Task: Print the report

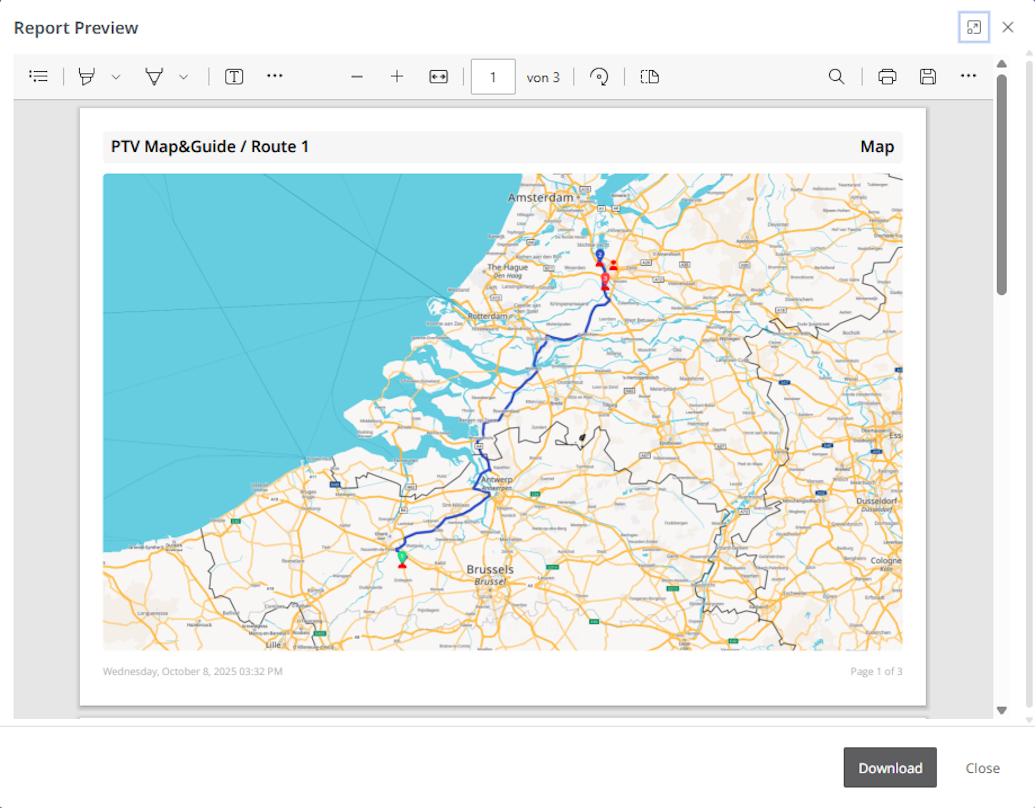Action: coord(887,76)
